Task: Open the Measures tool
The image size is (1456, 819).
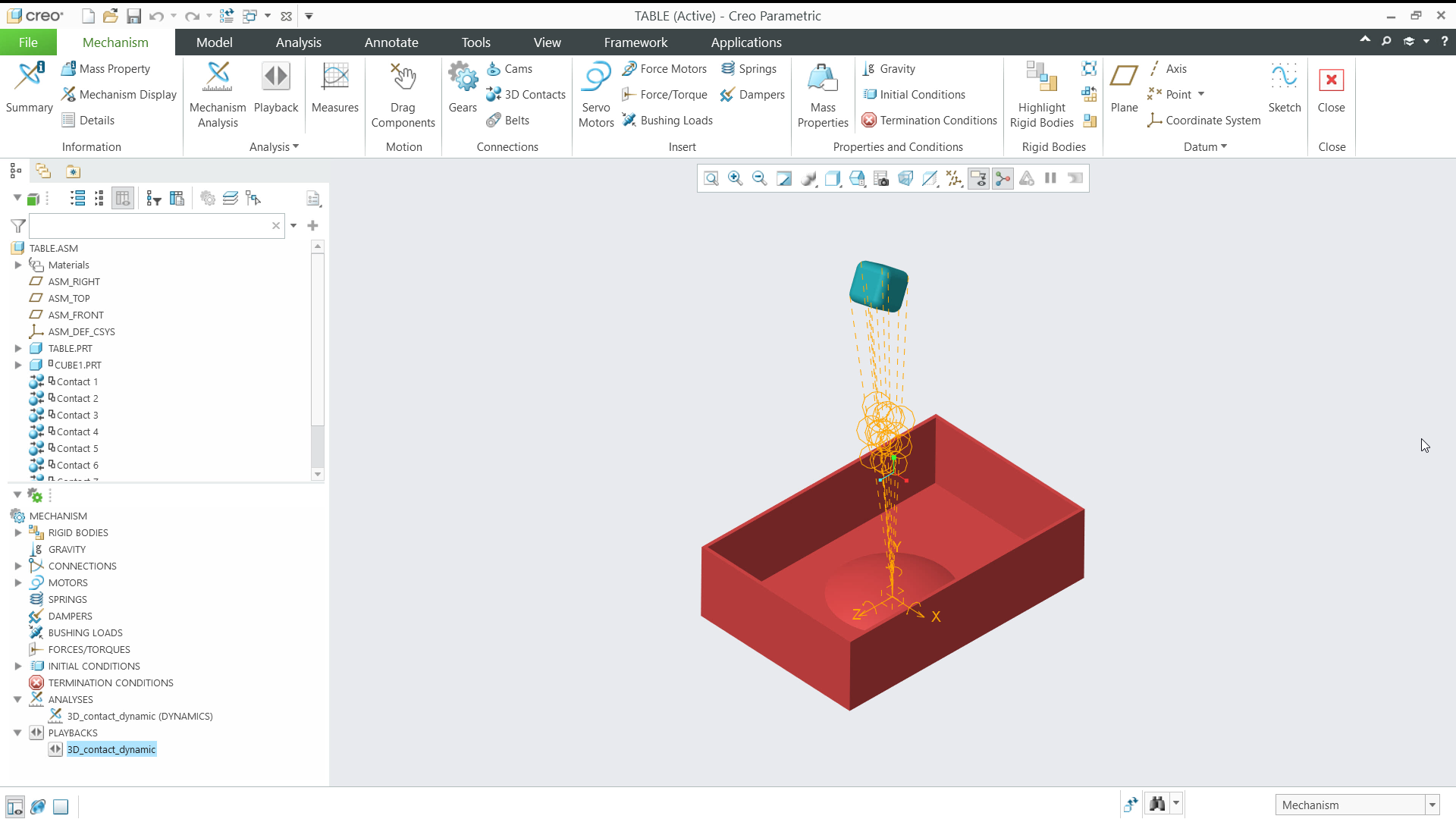Action: coord(334,88)
